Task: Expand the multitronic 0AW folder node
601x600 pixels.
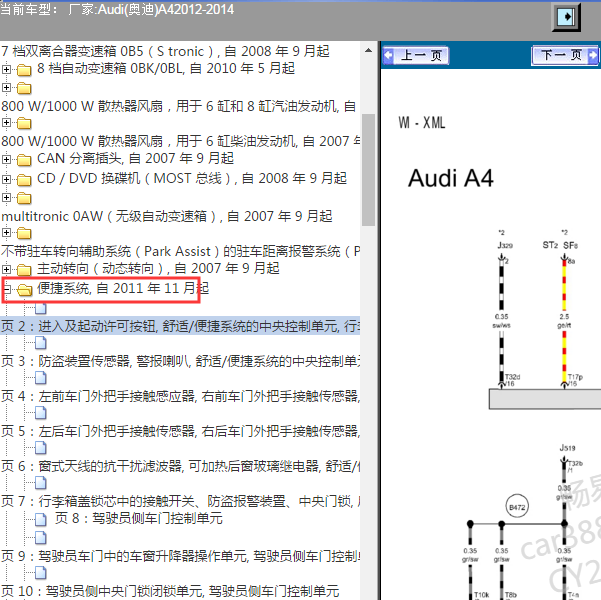Action: [6, 197]
